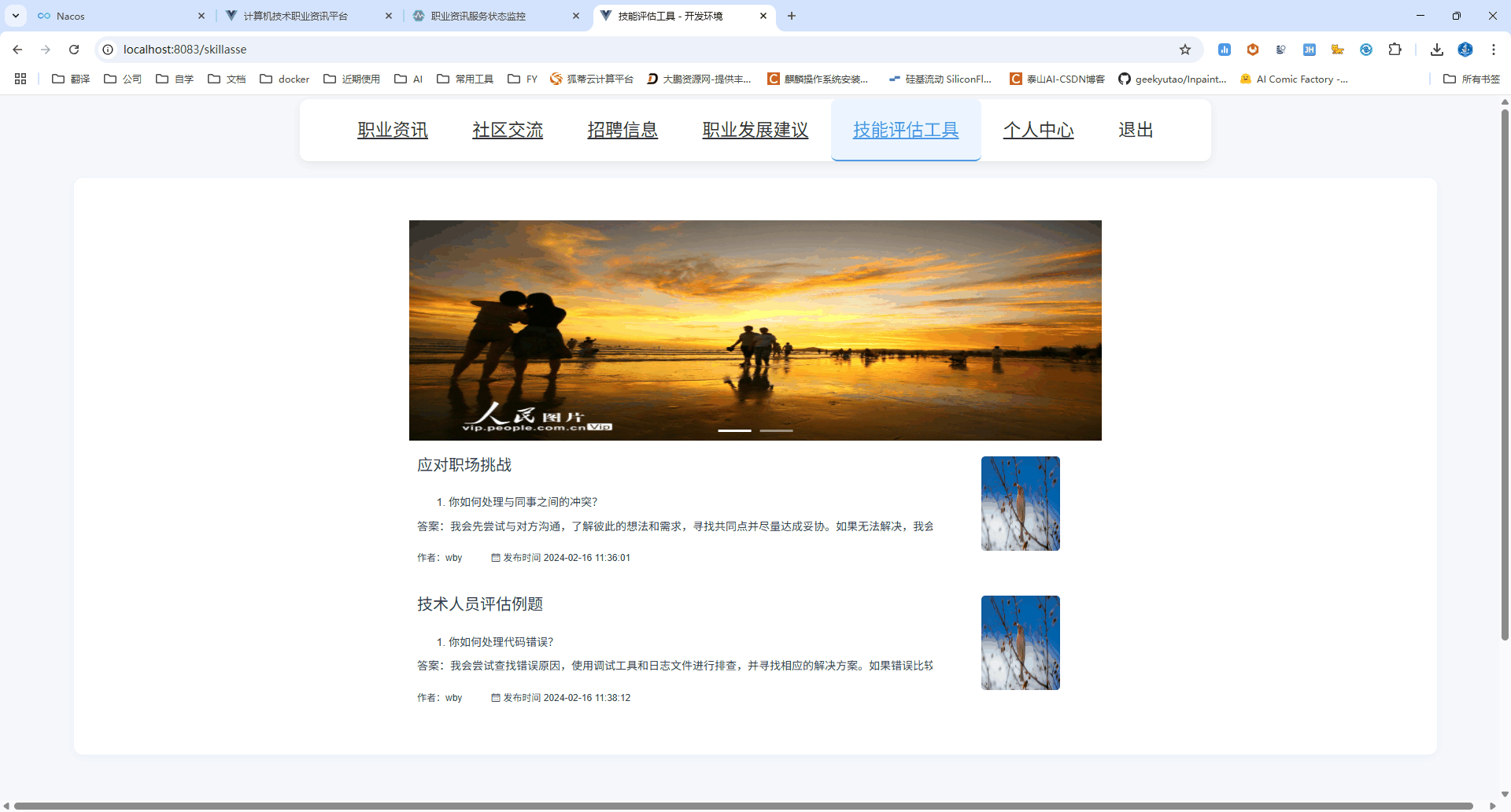Go to the 招聘信息 navigation item
The image size is (1511, 812).
pos(623,130)
